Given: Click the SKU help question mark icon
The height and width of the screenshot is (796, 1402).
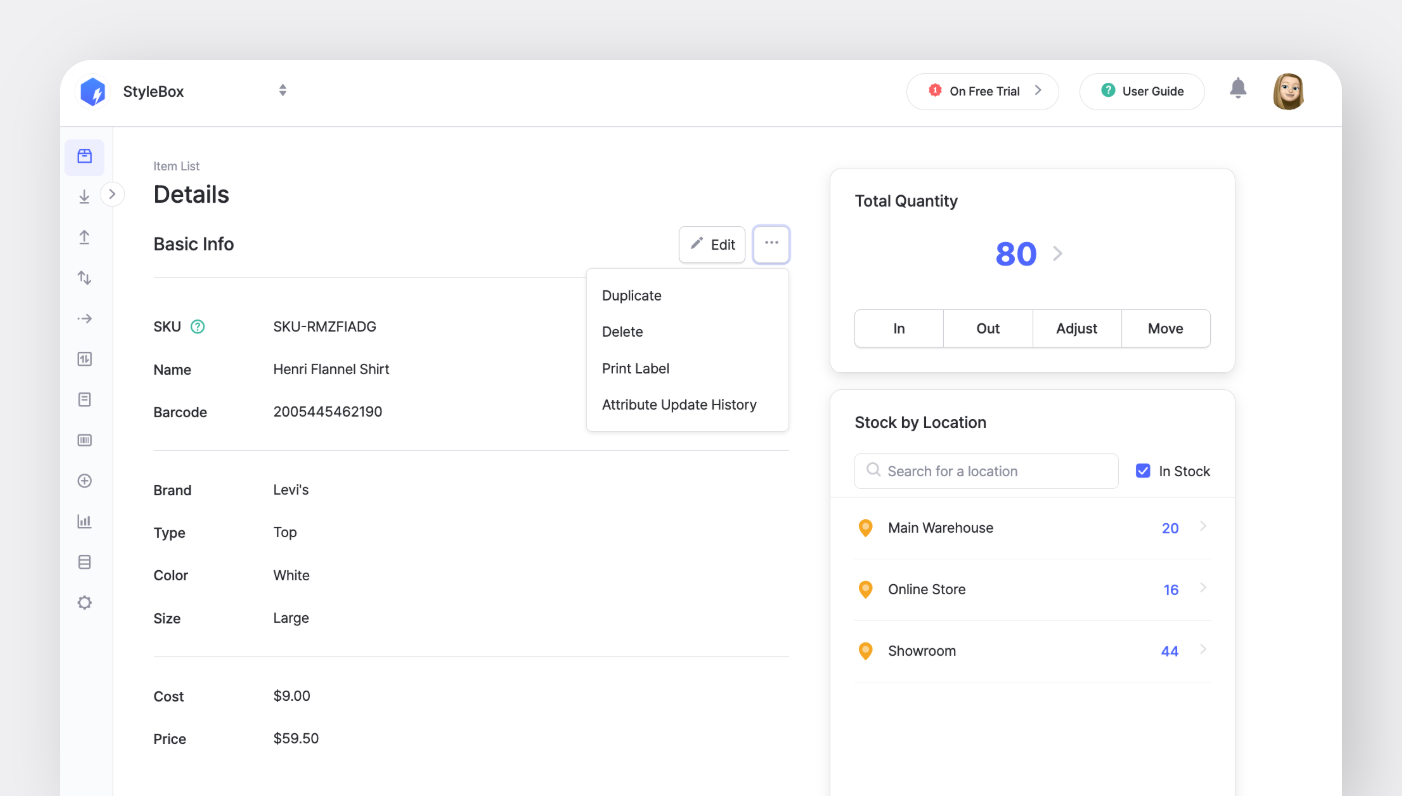Looking at the screenshot, I should 198,327.
